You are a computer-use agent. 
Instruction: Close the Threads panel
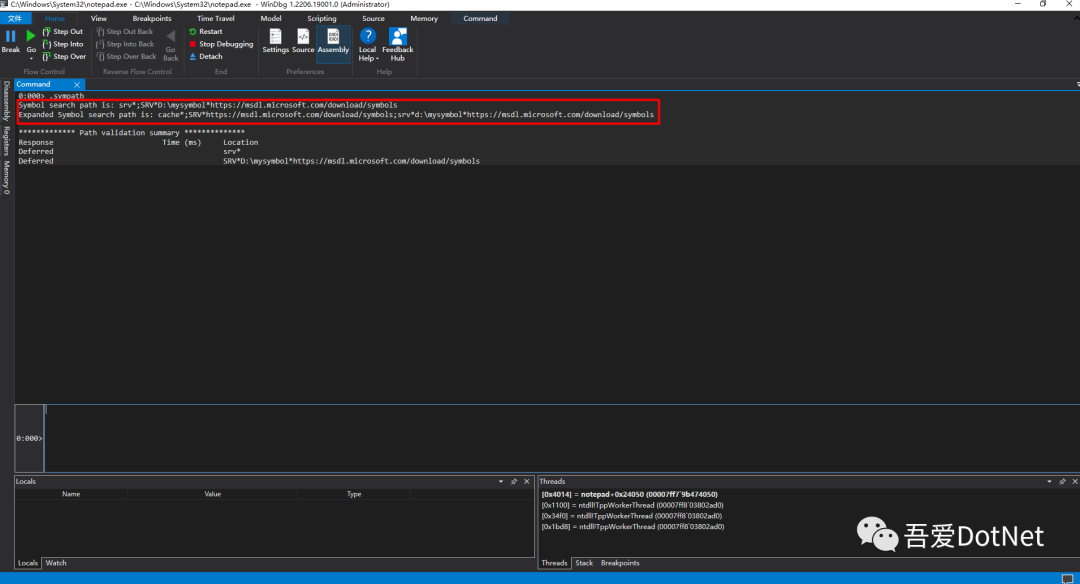click(1074, 481)
